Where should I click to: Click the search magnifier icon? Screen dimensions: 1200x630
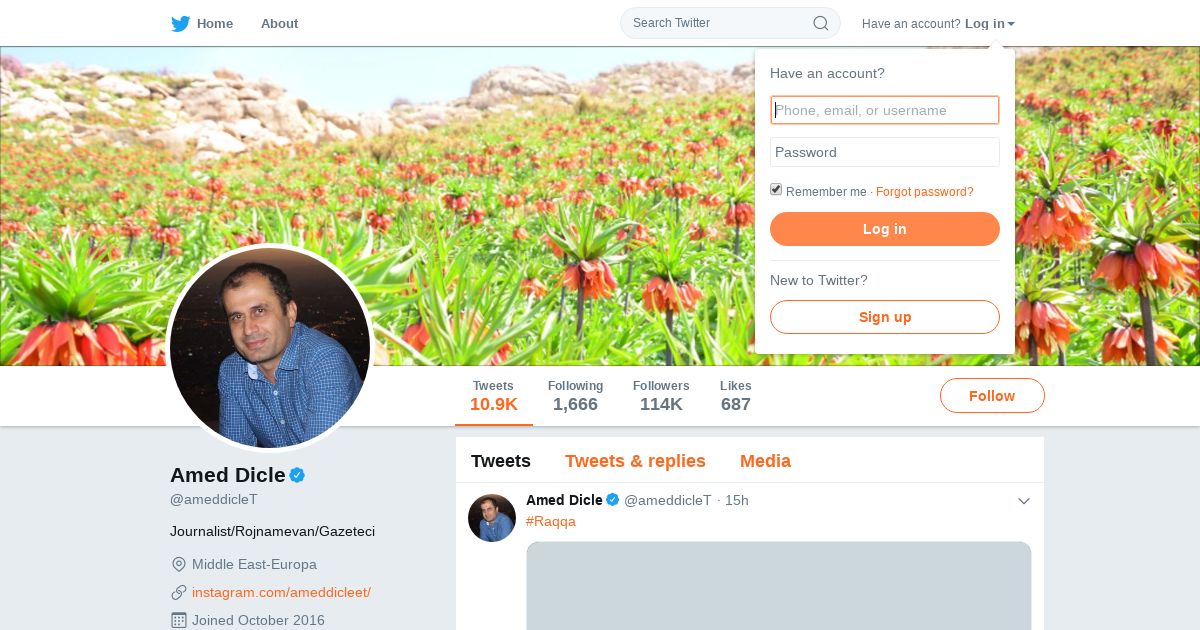pyautogui.click(x=821, y=23)
